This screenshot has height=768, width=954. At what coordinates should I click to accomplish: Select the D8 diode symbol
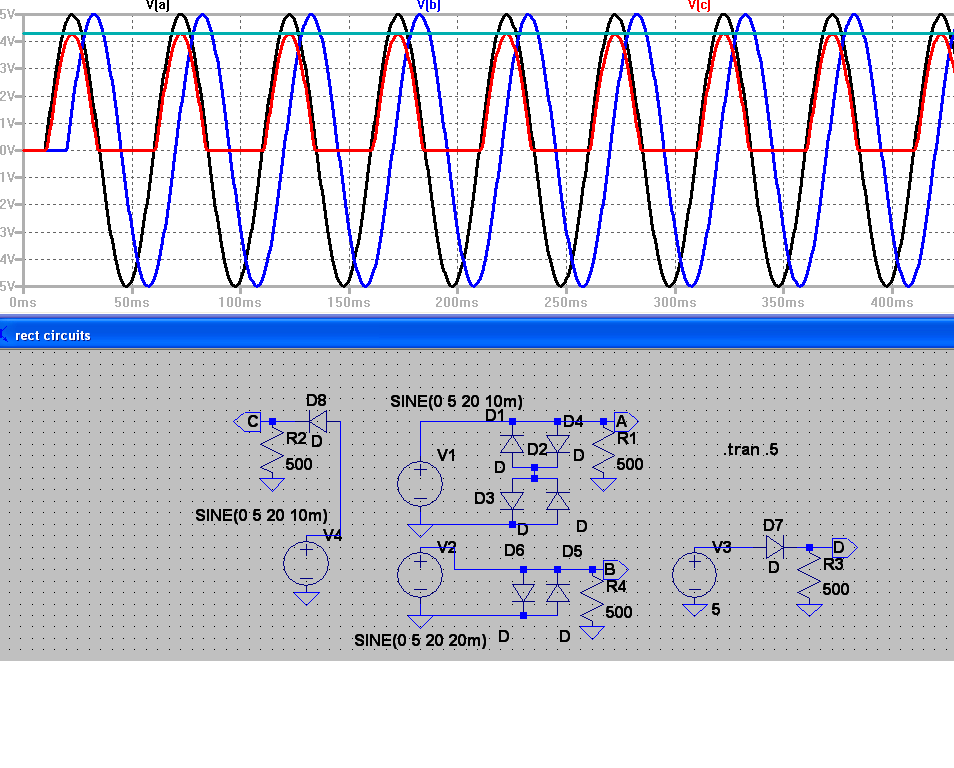318,421
